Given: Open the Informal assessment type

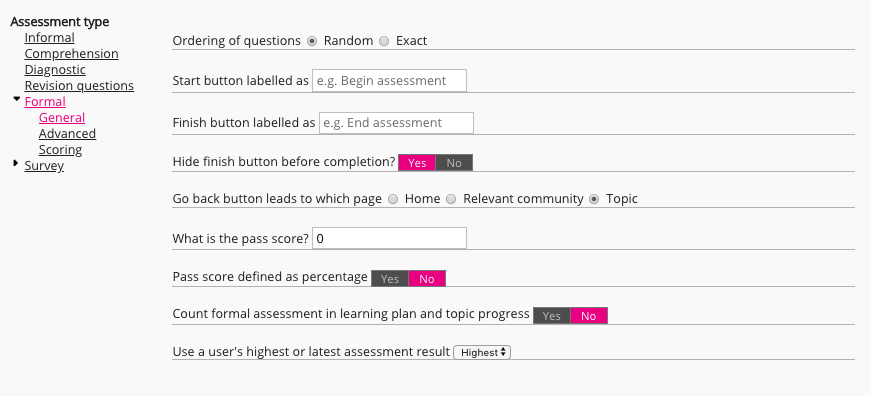Looking at the screenshot, I should (49, 38).
